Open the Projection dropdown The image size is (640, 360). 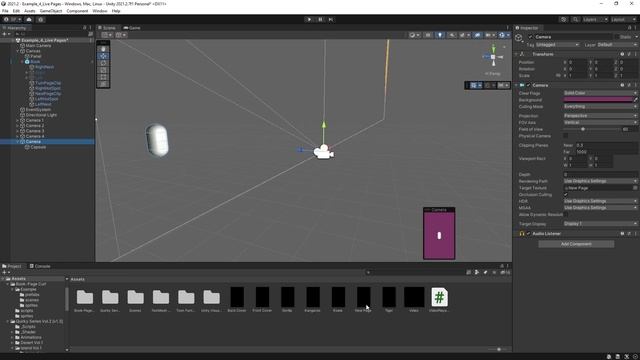[x=600, y=116]
